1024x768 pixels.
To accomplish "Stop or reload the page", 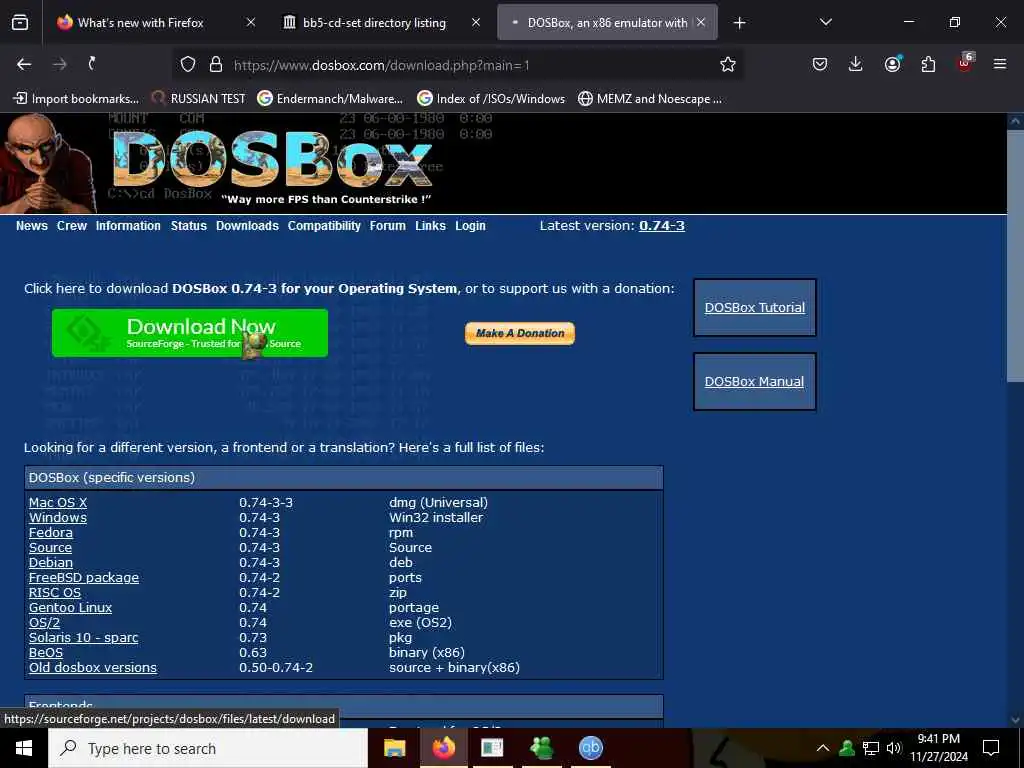I will [92, 63].
